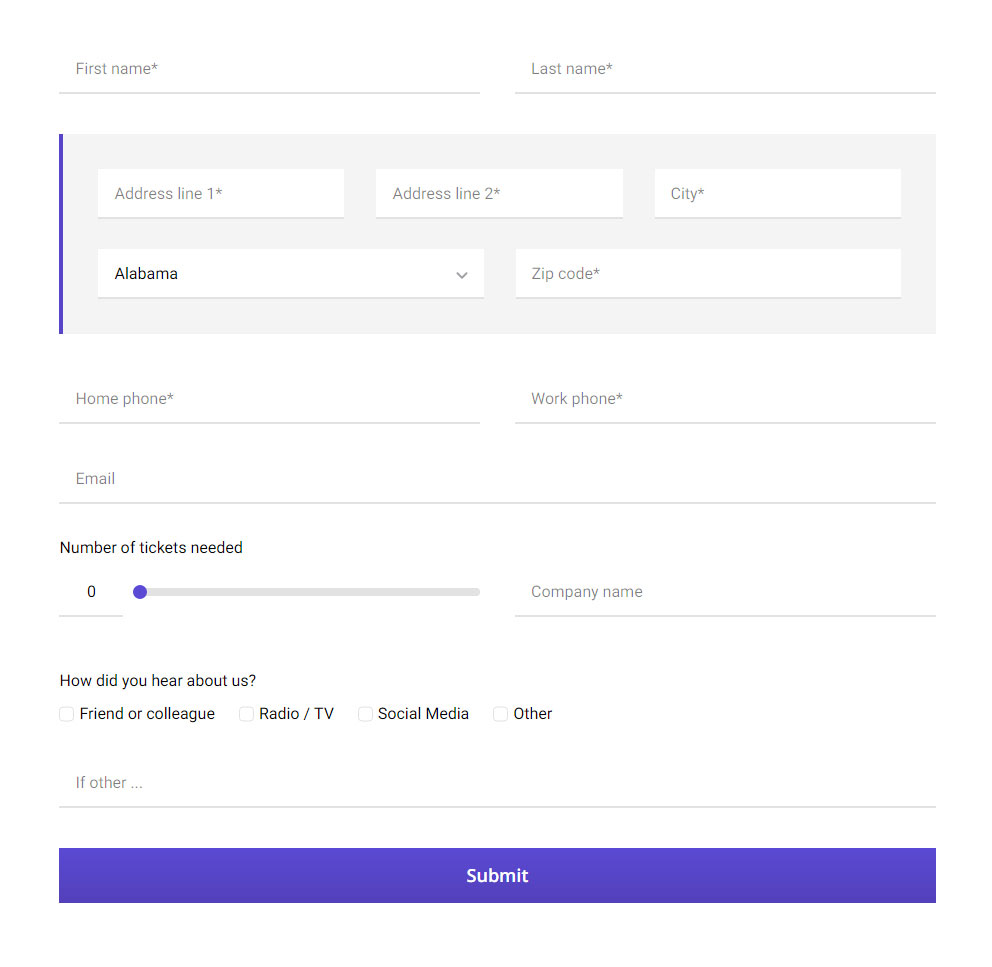The height and width of the screenshot is (967, 992).
Task: Click the tickets slider handle
Action: [140, 592]
